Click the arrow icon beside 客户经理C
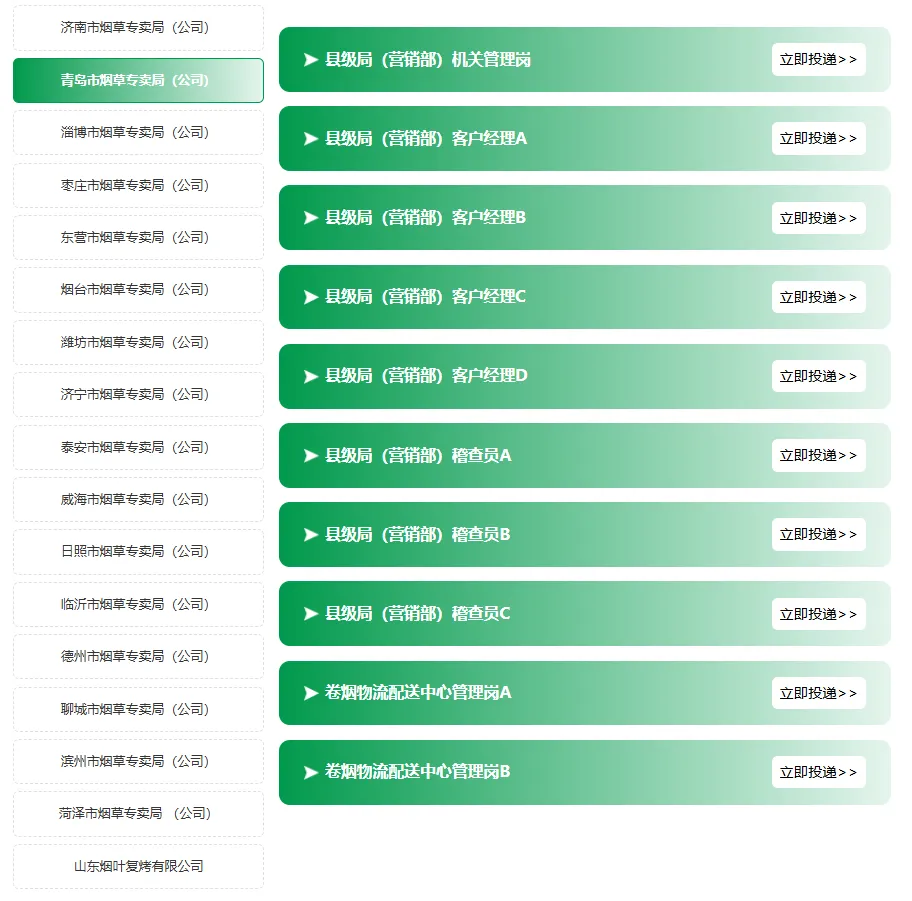Viewport: 912px width, 901px height. click(311, 297)
